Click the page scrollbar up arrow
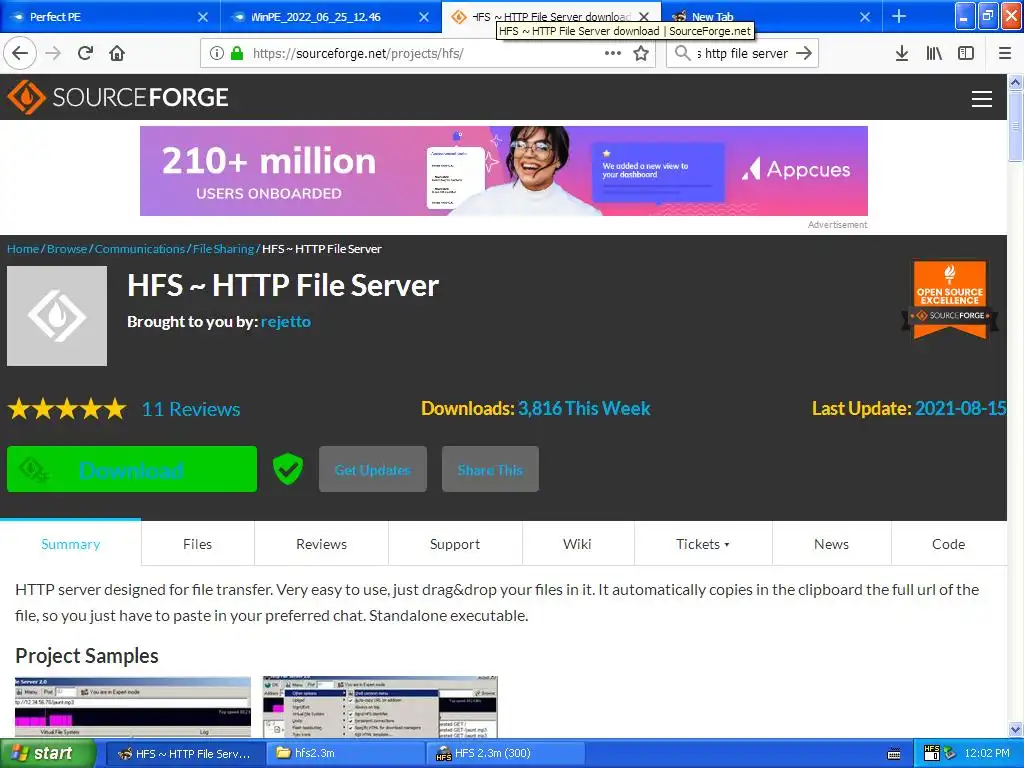Viewport: 1024px width, 768px height. (x=1015, y=82)
